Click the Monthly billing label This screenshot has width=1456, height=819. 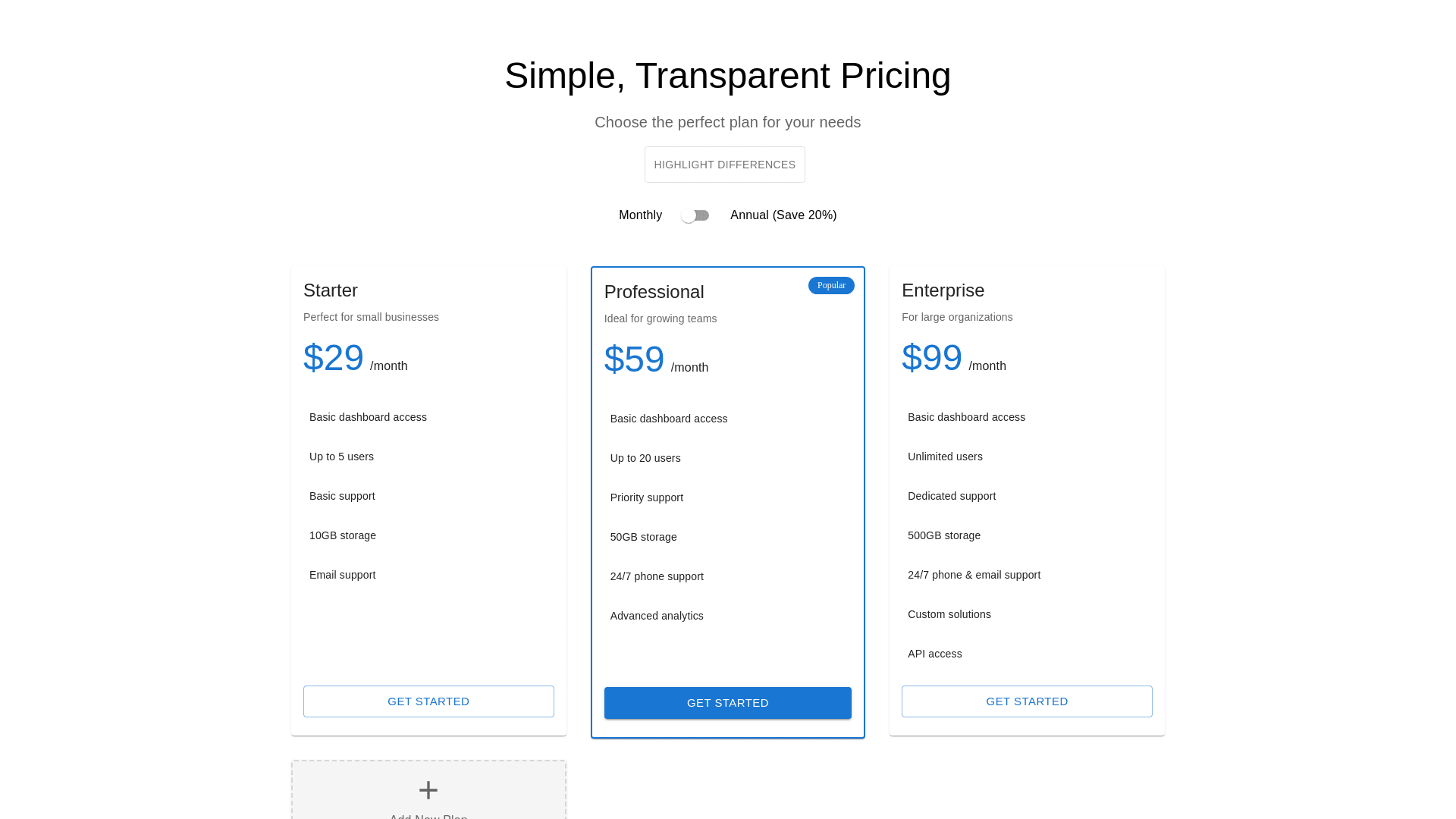pos(640,215)
